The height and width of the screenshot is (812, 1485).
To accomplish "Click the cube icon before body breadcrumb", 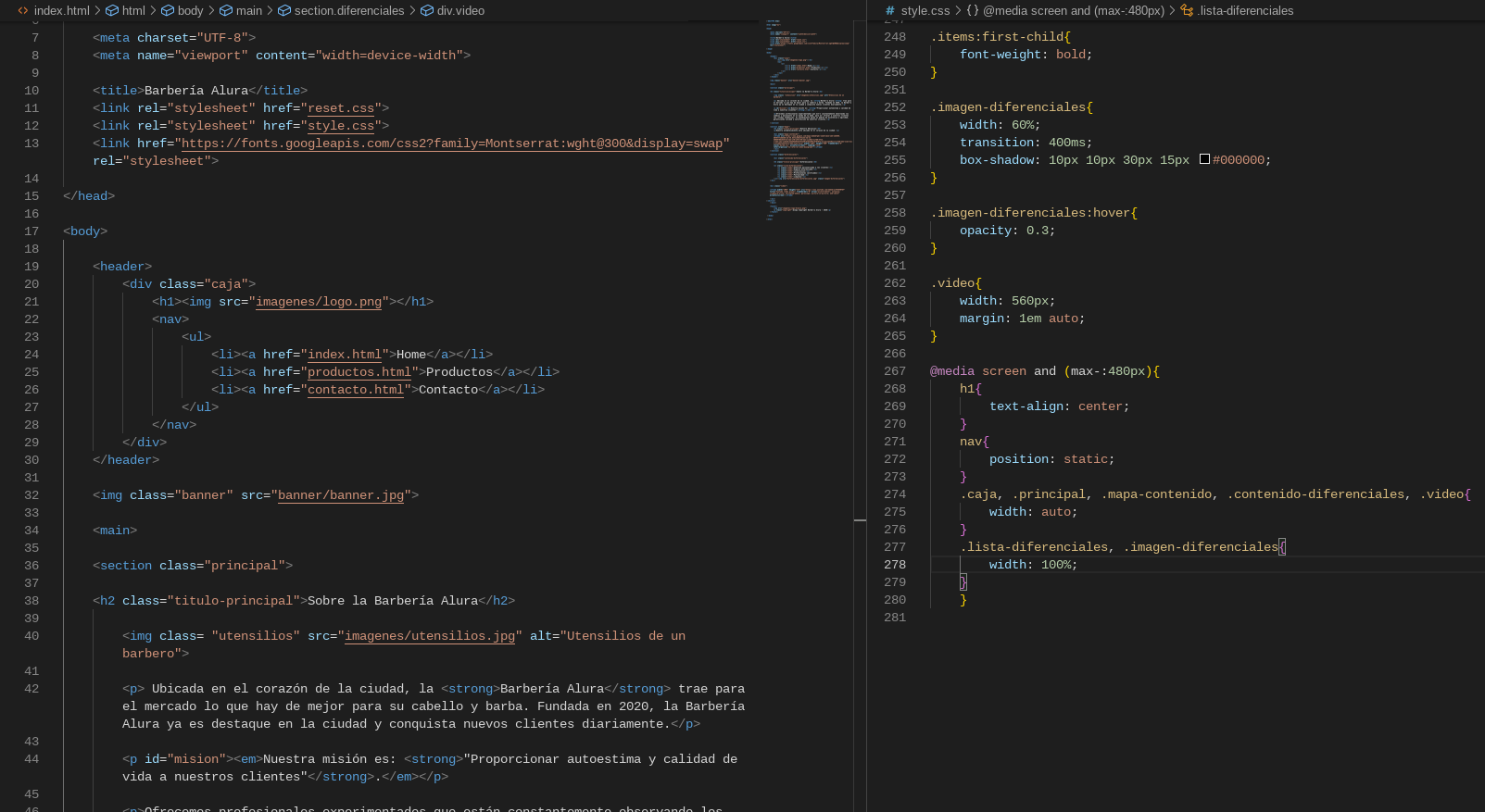I will click(x=168, y=11).
